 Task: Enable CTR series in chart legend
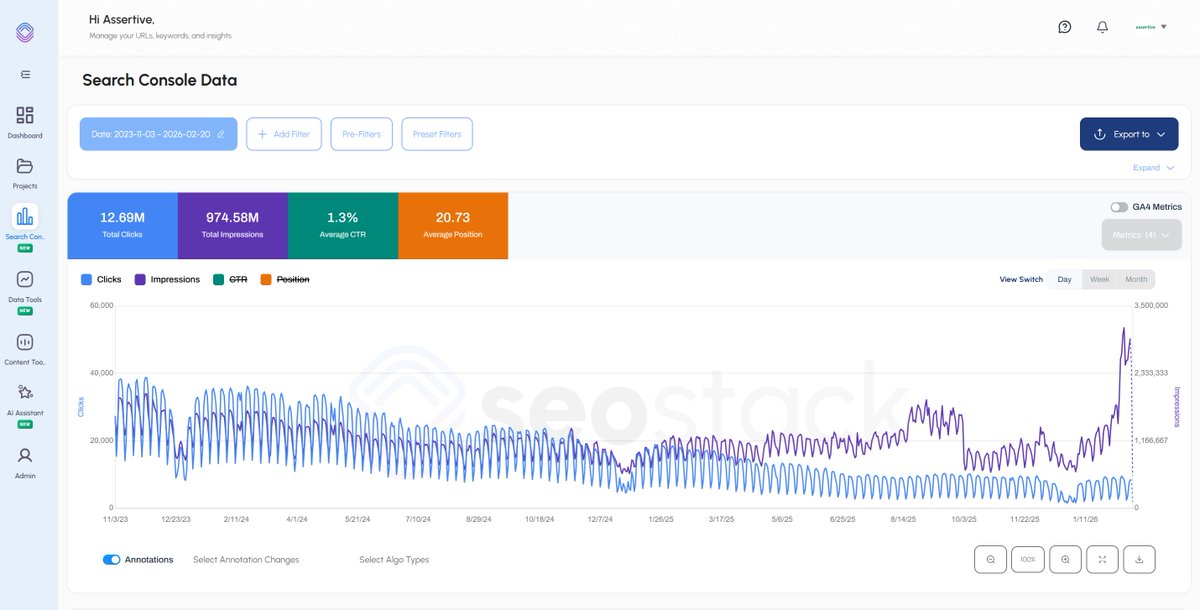tap(230, 280)
